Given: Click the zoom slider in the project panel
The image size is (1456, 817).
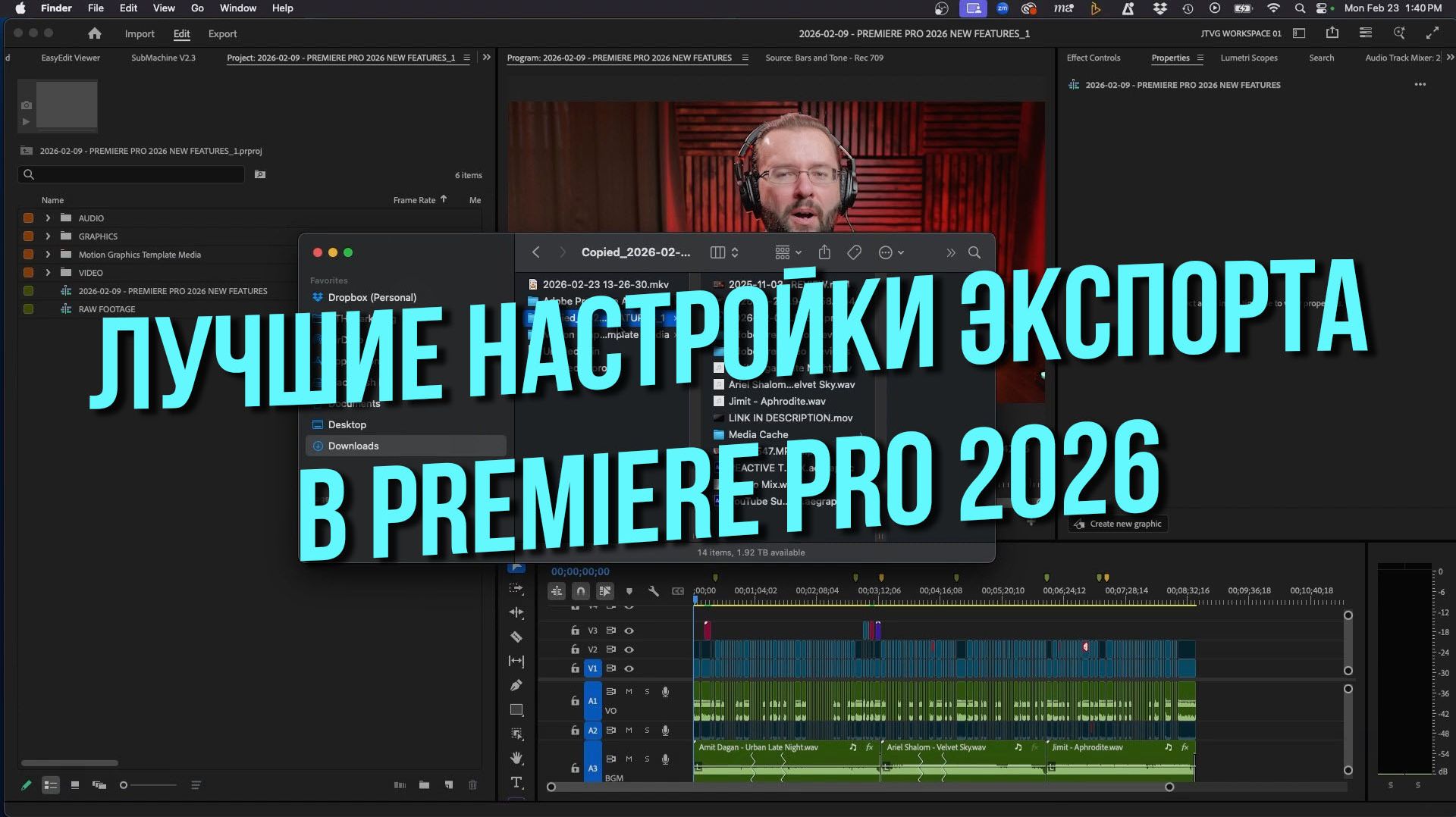Looking at the screenshot, I should [124, 785].
